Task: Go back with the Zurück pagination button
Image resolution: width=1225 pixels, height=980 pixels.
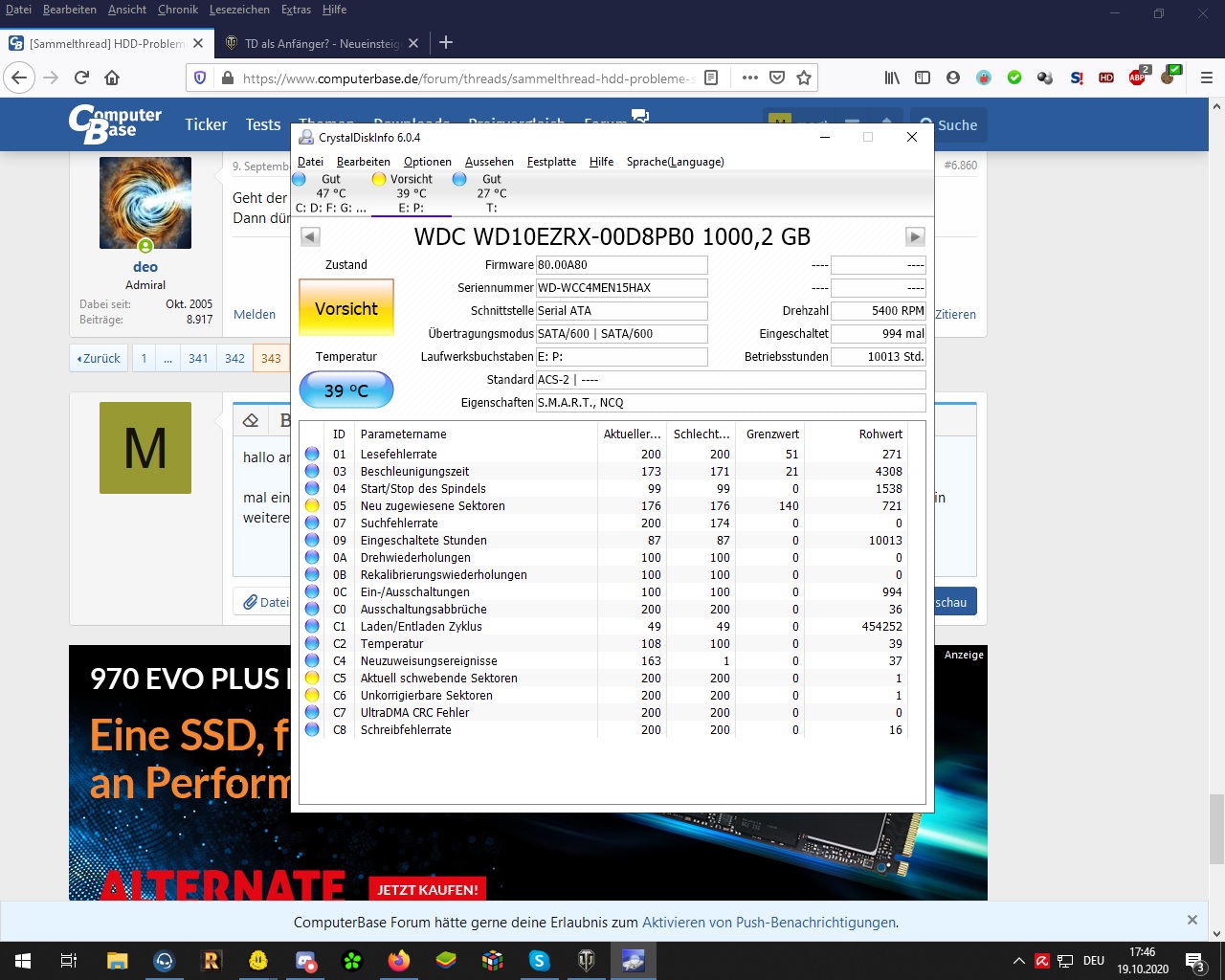Action: [98, 358]
